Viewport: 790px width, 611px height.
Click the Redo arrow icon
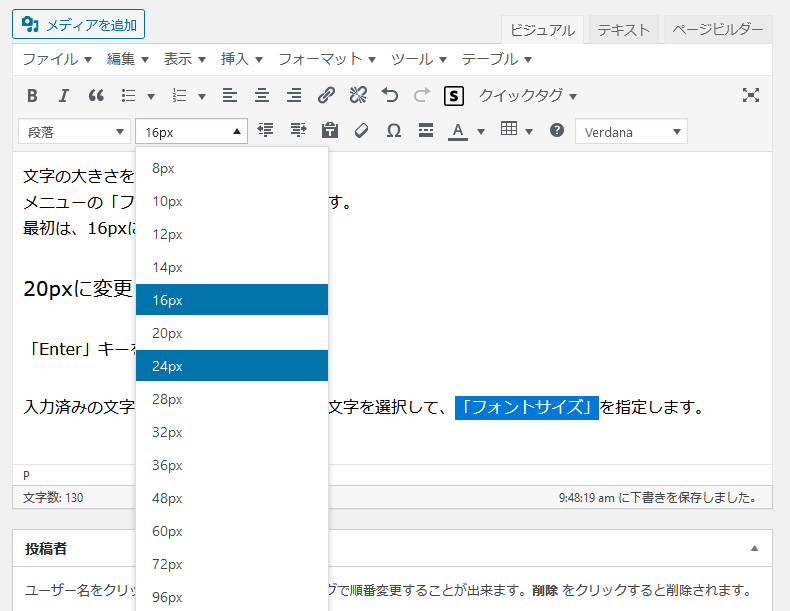[422, 95]
